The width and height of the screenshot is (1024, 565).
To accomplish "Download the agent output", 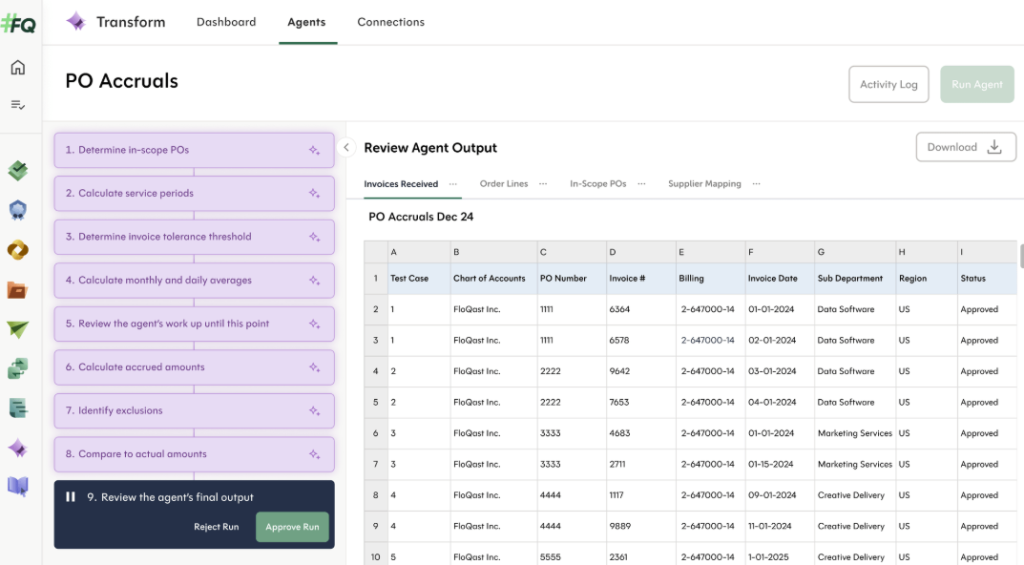I will 965,147.
